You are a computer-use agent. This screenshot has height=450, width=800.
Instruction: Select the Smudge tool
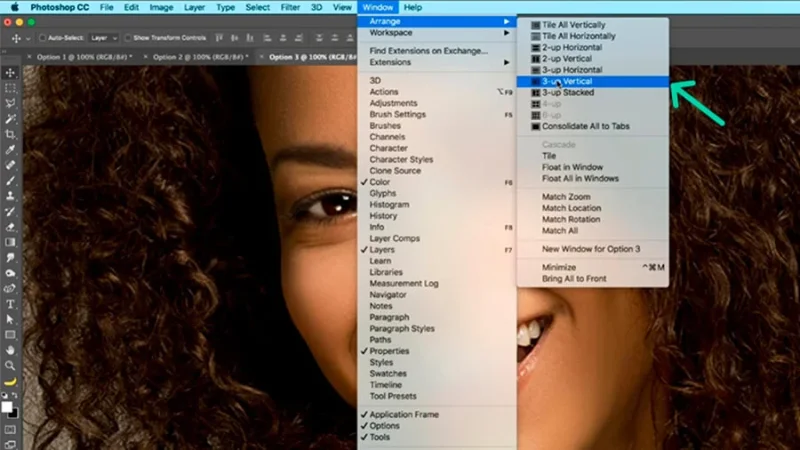tap(10, 258)
